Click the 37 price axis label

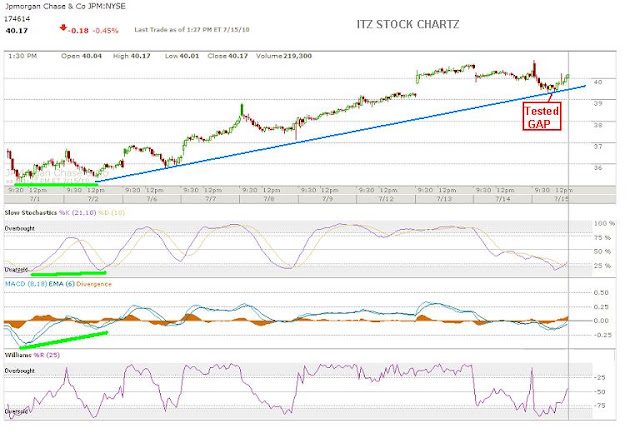(x=598, y=146)
